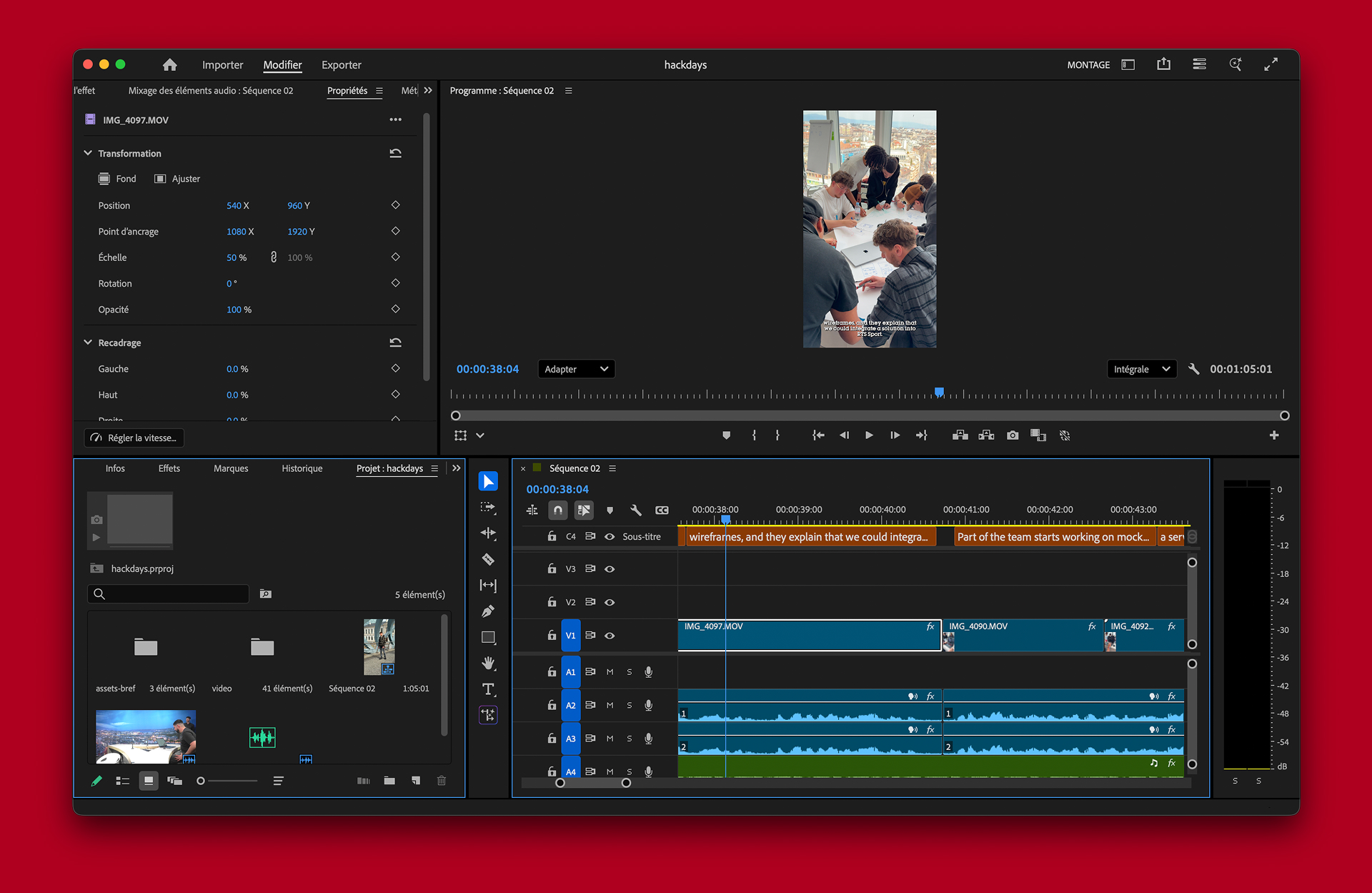Toggle timeline snapping magnet
Screen dimensions: 1372x893
557,510
